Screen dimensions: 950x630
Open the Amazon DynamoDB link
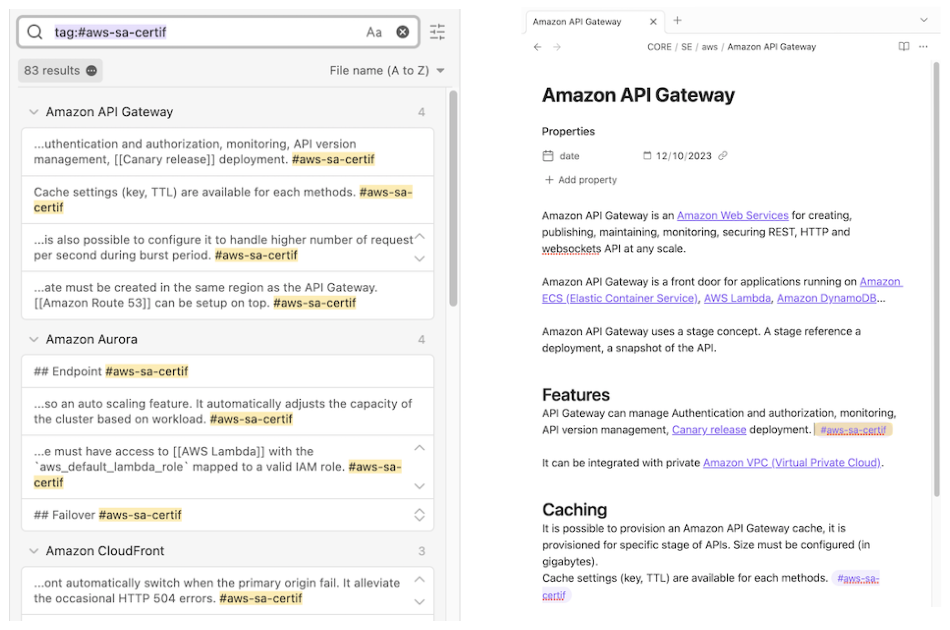826,299
